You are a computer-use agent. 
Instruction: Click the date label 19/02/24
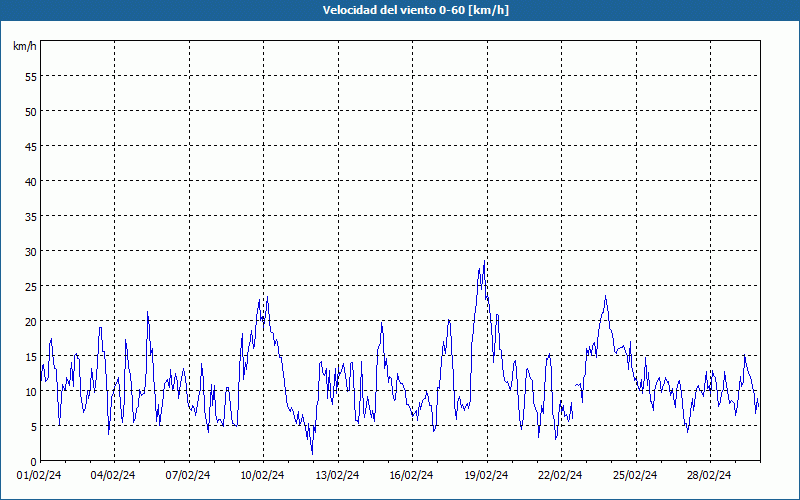(486, 476)
